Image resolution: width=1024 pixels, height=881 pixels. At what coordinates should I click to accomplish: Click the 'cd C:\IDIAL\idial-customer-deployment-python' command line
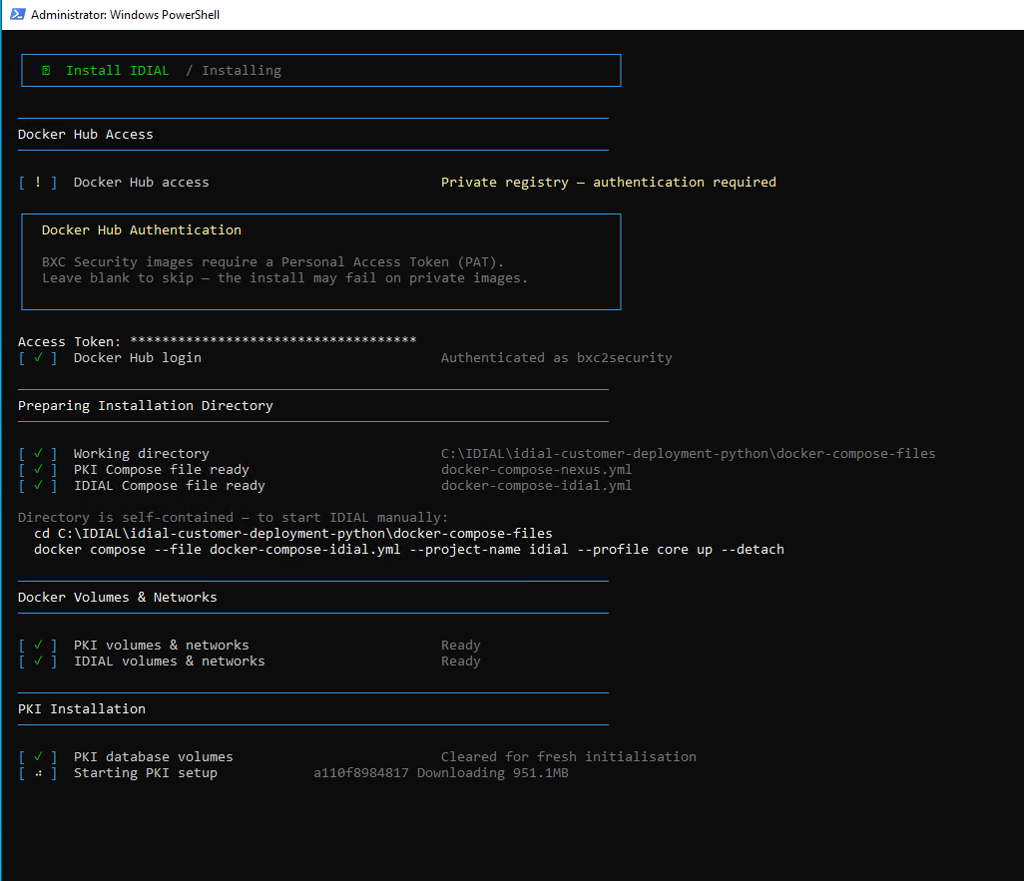293,534
